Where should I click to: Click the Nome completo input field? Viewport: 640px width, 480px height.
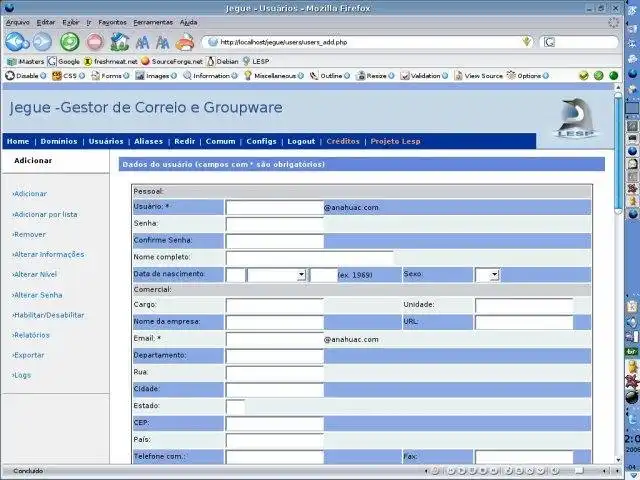pos(310,258)
